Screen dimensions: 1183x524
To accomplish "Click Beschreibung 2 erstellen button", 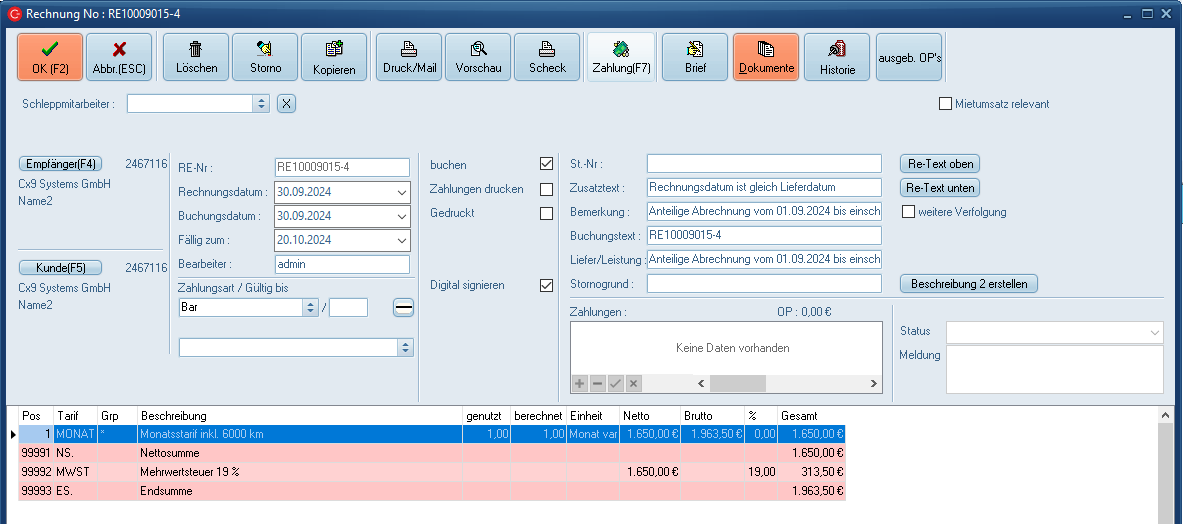I will click(x=968, y=284).
